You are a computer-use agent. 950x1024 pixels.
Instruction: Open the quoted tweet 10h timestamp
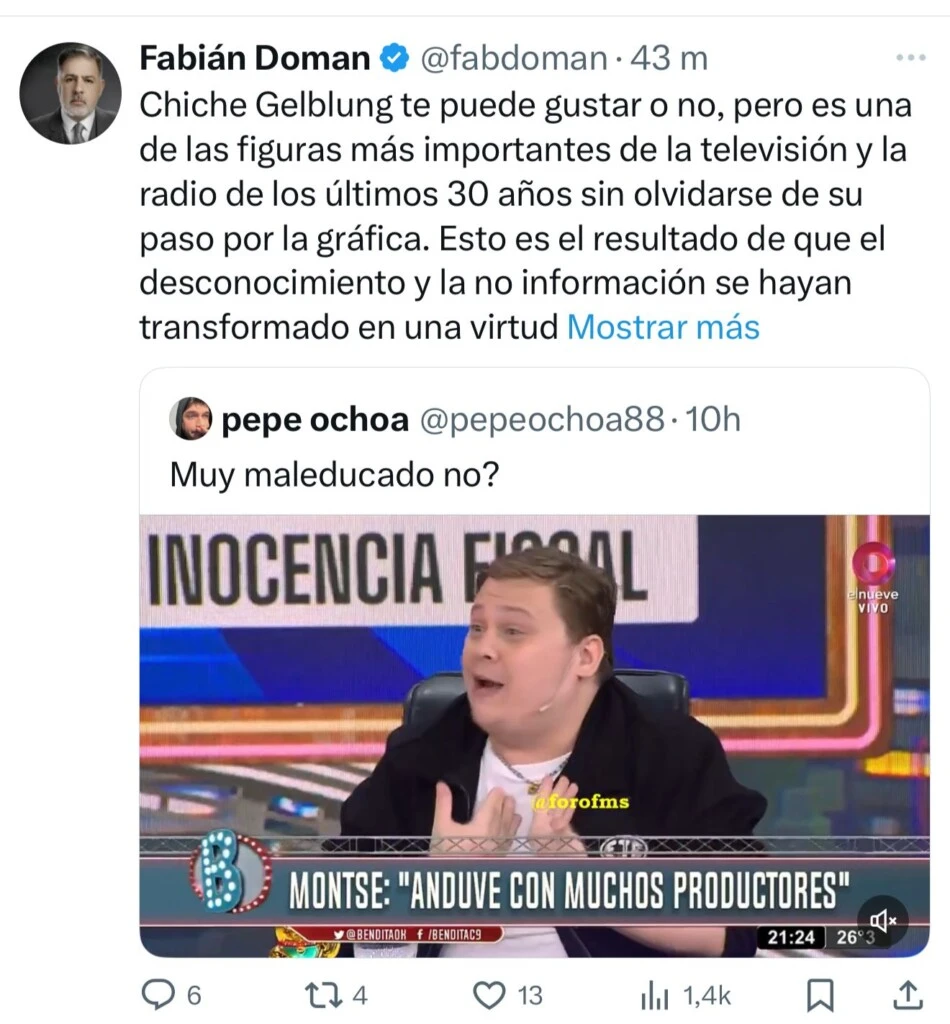(712, 419)
